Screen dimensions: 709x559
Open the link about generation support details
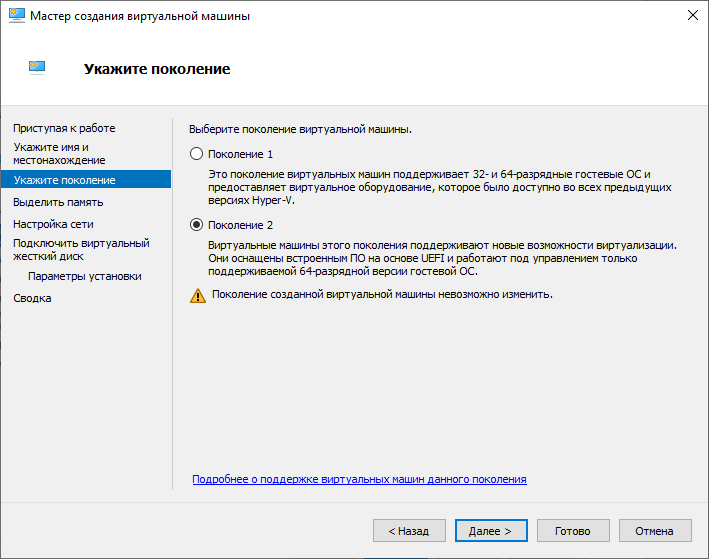tap(359, 480)
